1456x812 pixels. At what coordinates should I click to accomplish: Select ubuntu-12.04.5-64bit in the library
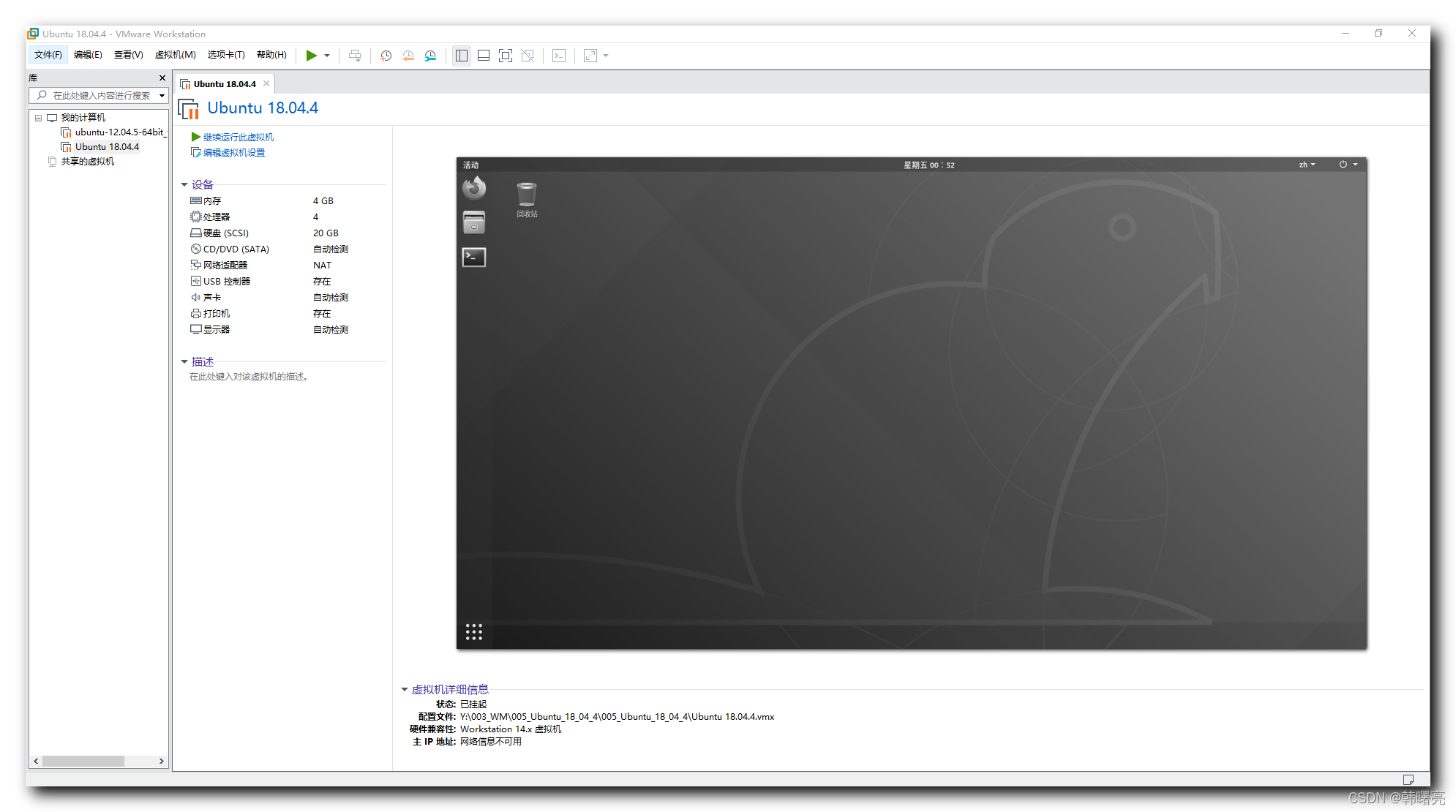[121, 132]
